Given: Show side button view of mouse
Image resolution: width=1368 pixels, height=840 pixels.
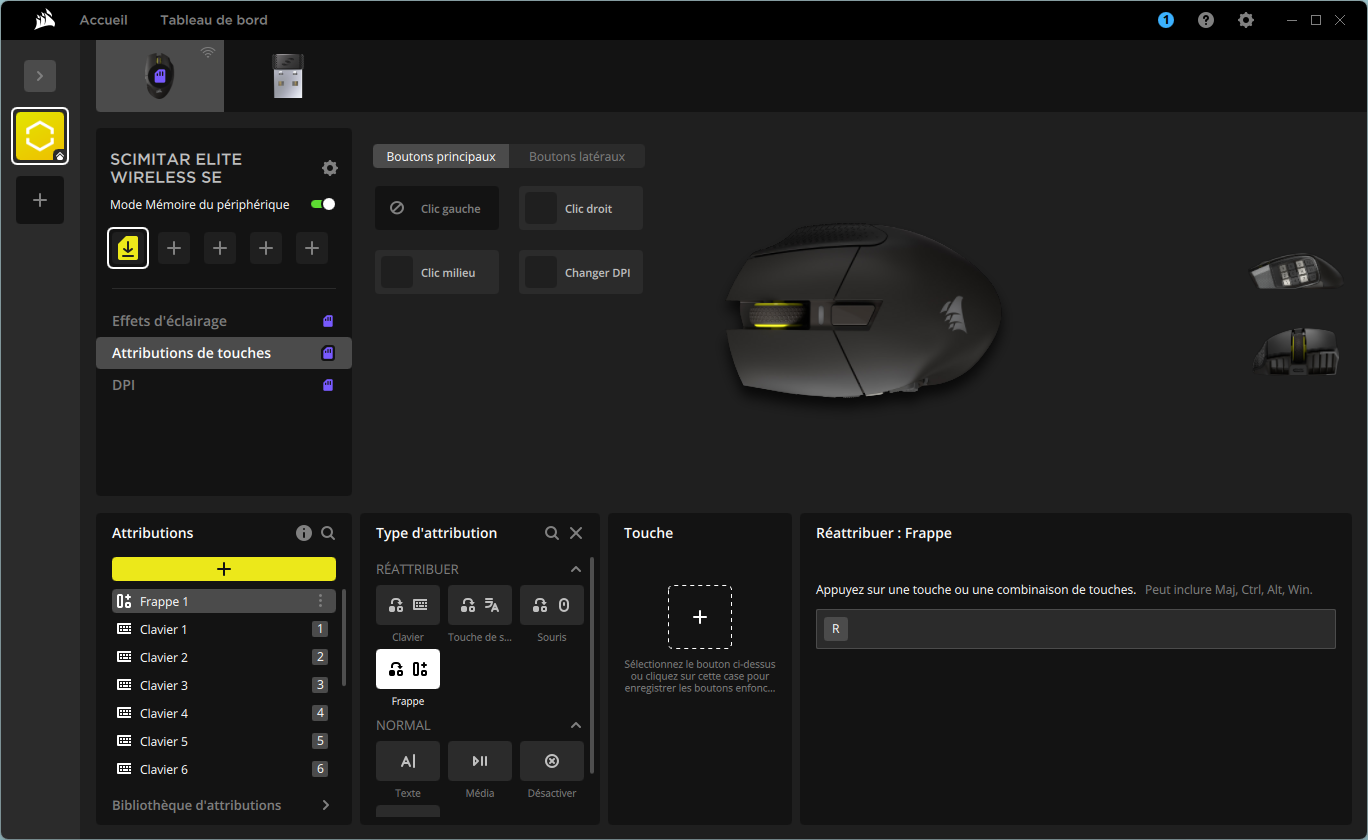Looking at the screenshot, I should (1296, 272).
